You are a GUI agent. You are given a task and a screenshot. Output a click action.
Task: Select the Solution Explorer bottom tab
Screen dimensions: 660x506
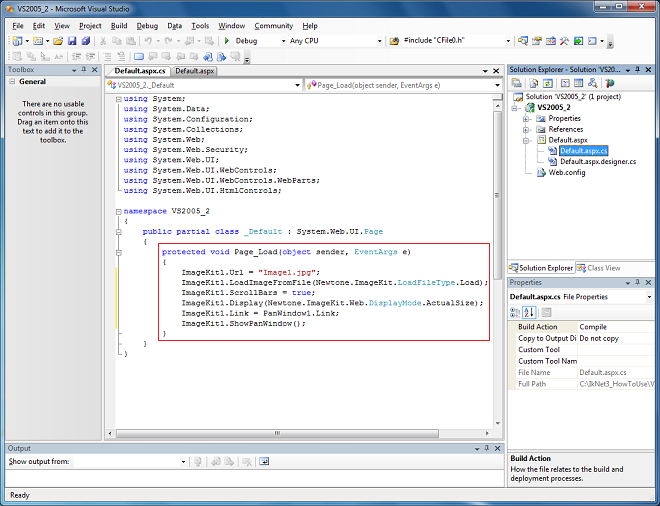pos(541,268)
